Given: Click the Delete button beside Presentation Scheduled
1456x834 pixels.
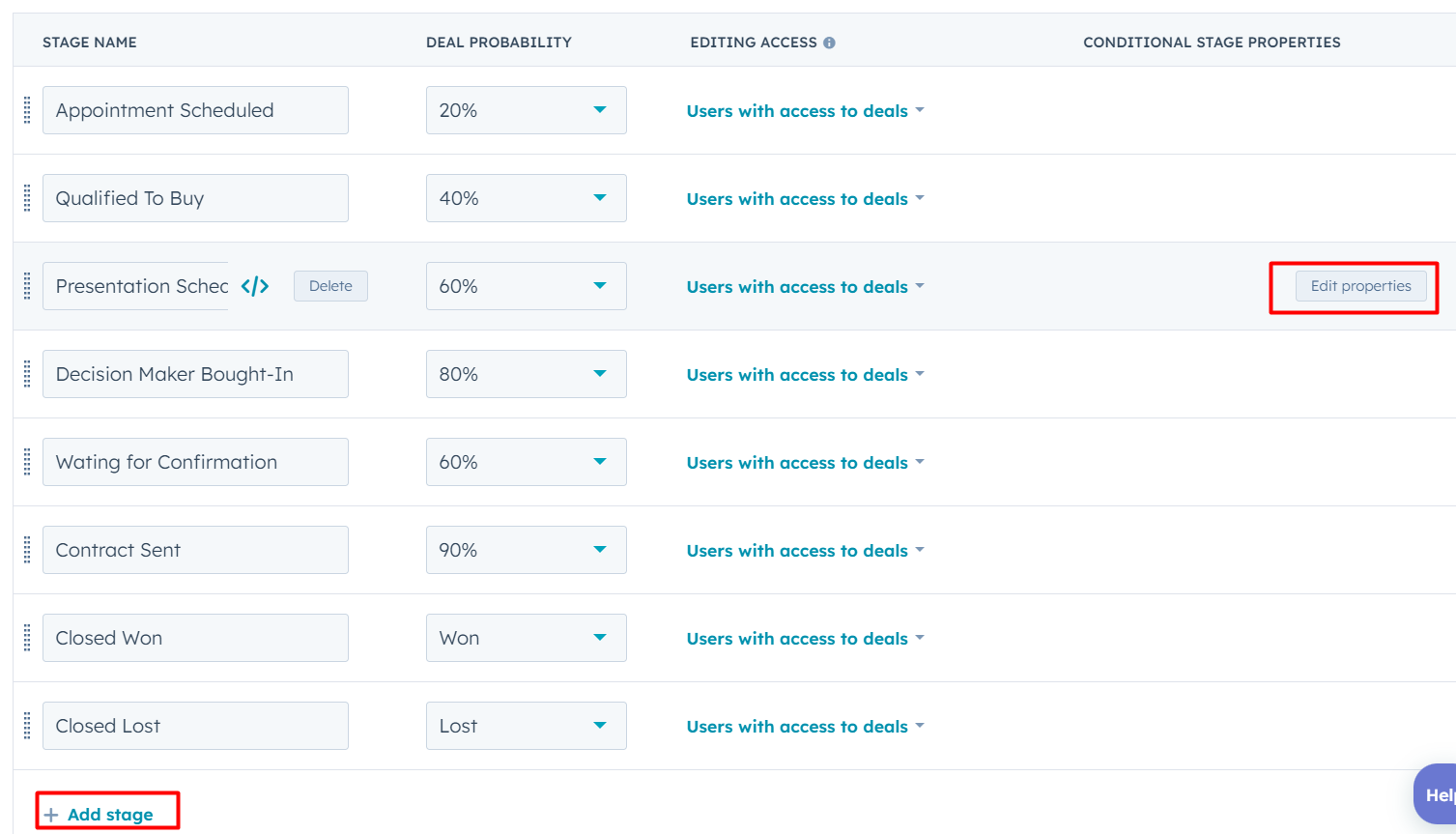Looking at the screenshot, I should pos(330,285).
